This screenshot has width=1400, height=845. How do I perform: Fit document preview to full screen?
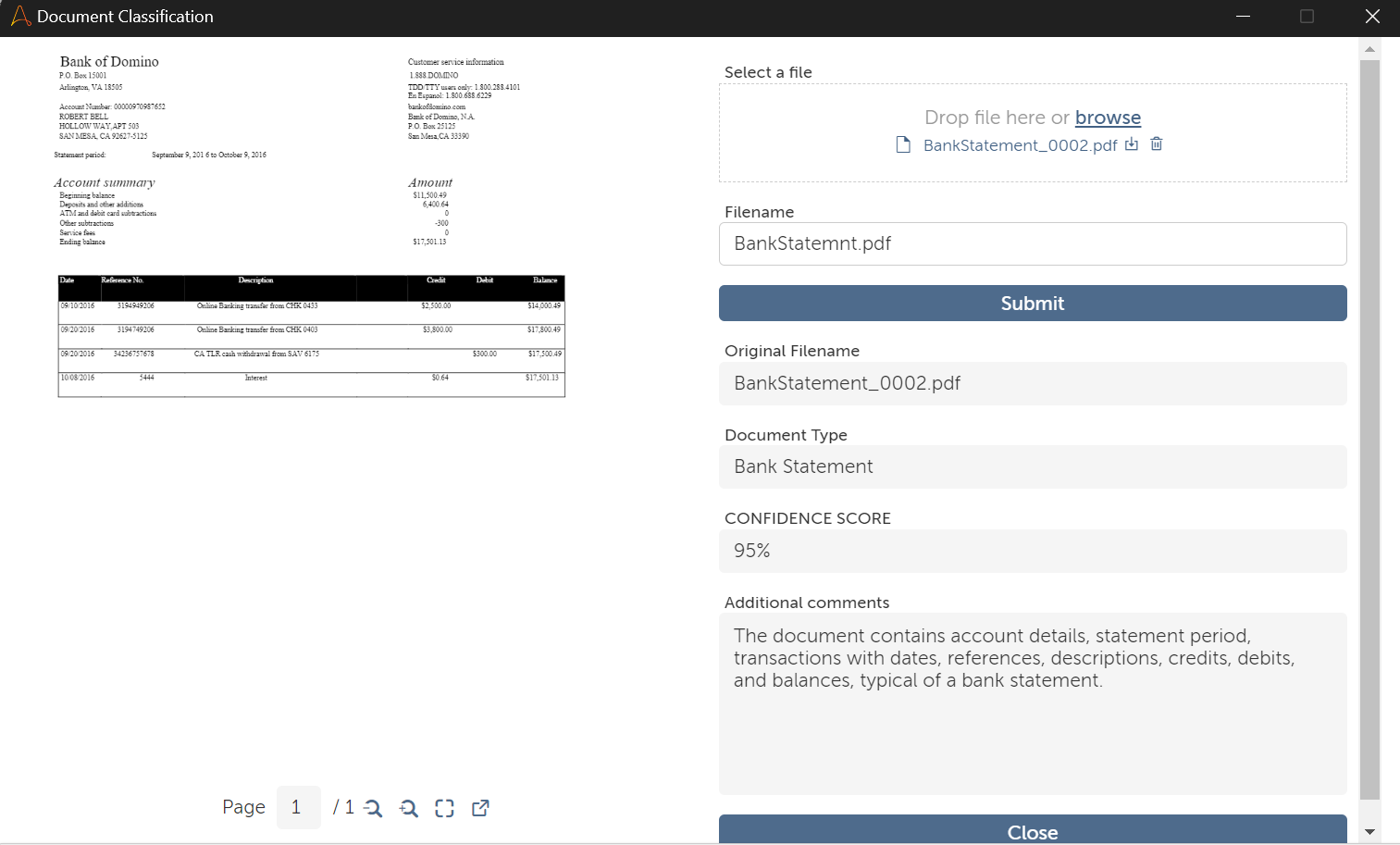[x=445, y=808]
